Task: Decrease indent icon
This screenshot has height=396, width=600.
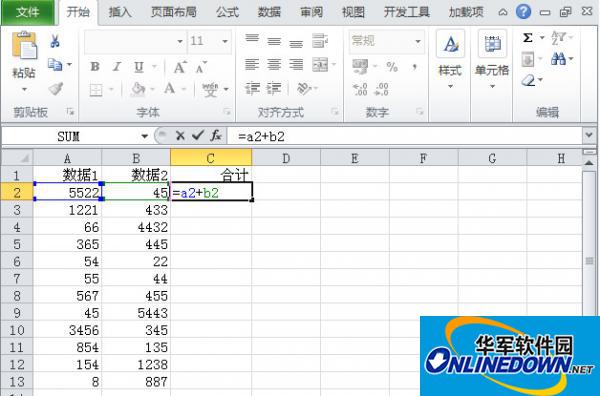Action: [x=253, y=89]
